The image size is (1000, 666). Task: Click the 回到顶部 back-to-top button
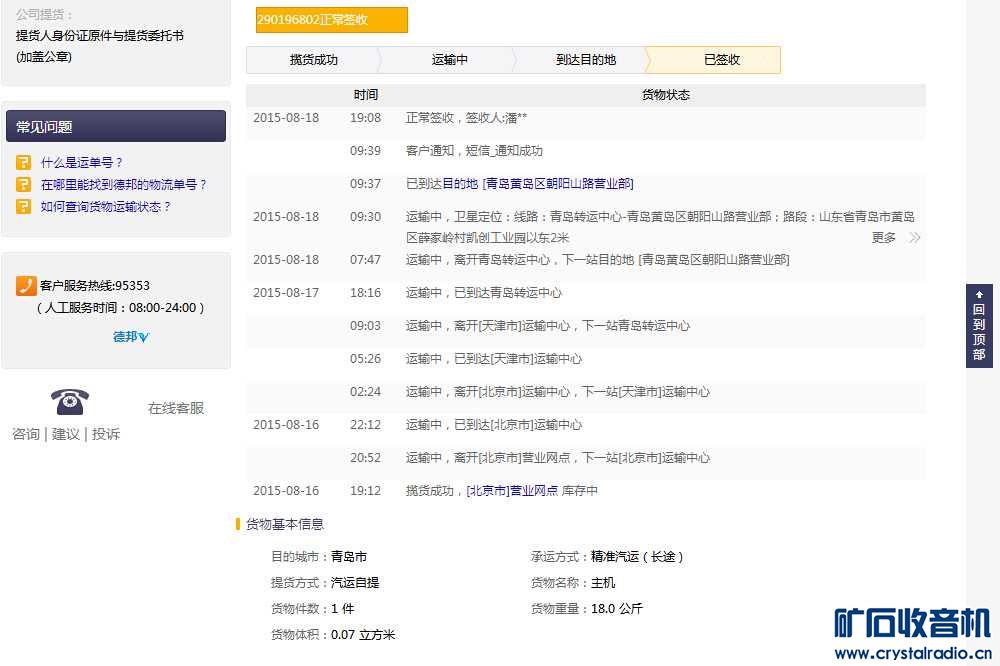(x=977, y=325)
